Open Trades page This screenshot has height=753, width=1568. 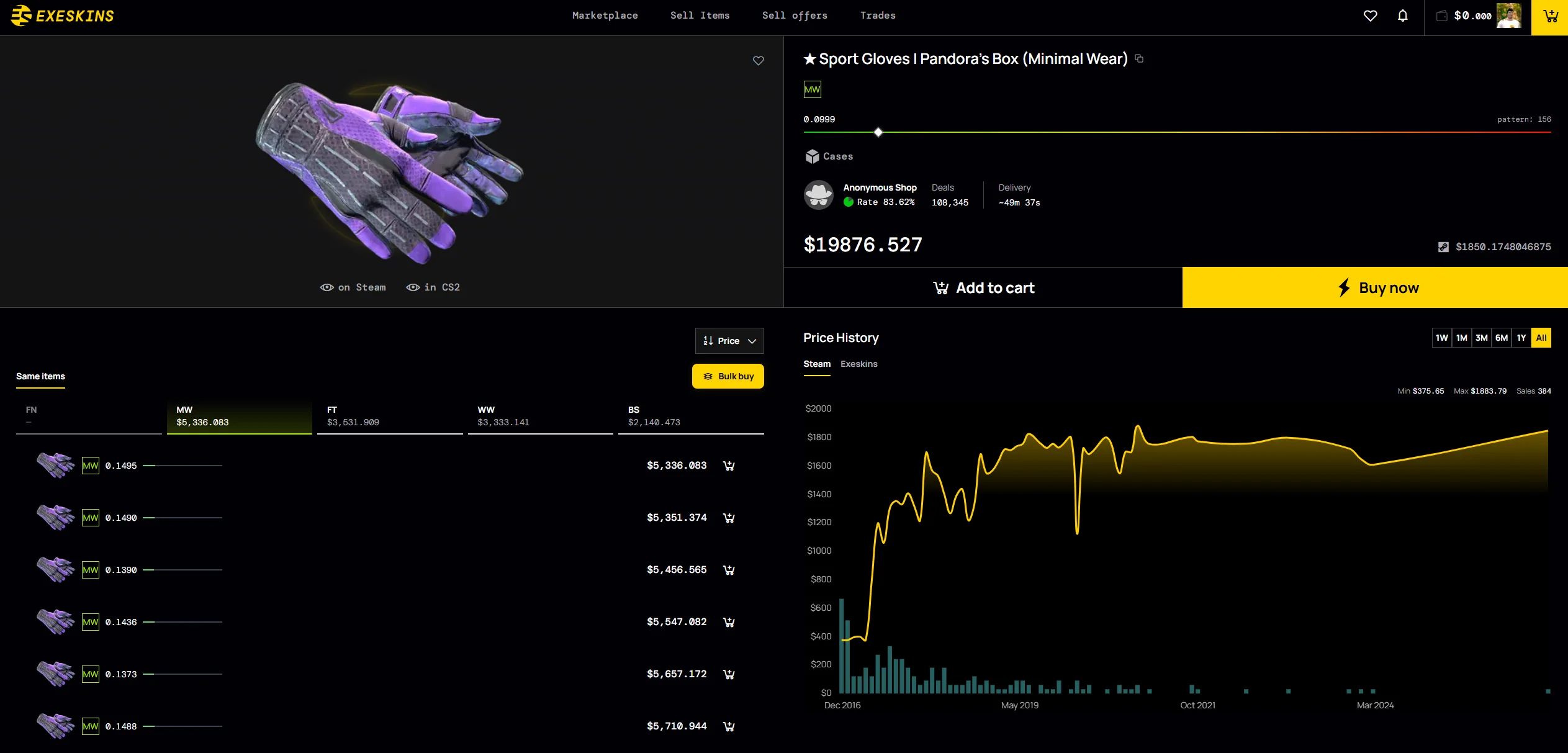[x=878, y=16]
